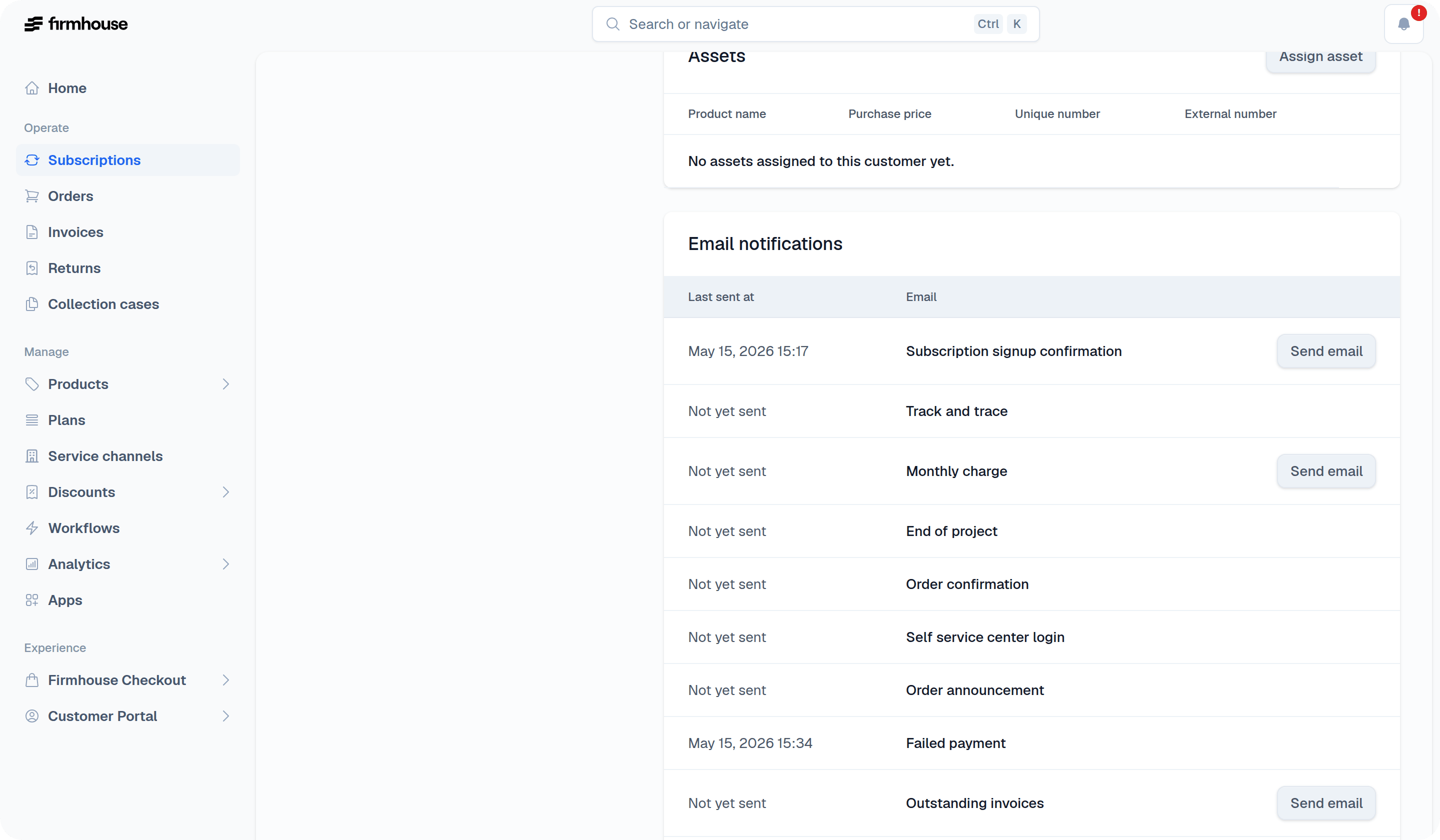This screenshot has height=840, width=1440.
Task: Click the Workflows lightning icon
Action: [x=32, y=528]
